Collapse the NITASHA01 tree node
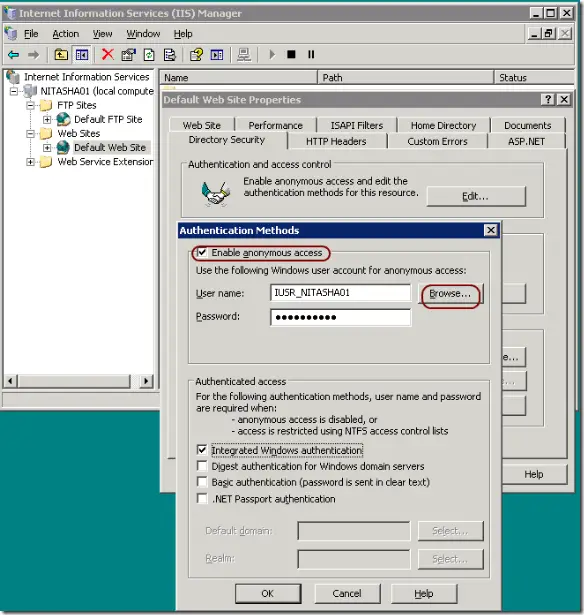Viewport: 584px width, 615px height. pyautogui.click(x=14, y=91)
